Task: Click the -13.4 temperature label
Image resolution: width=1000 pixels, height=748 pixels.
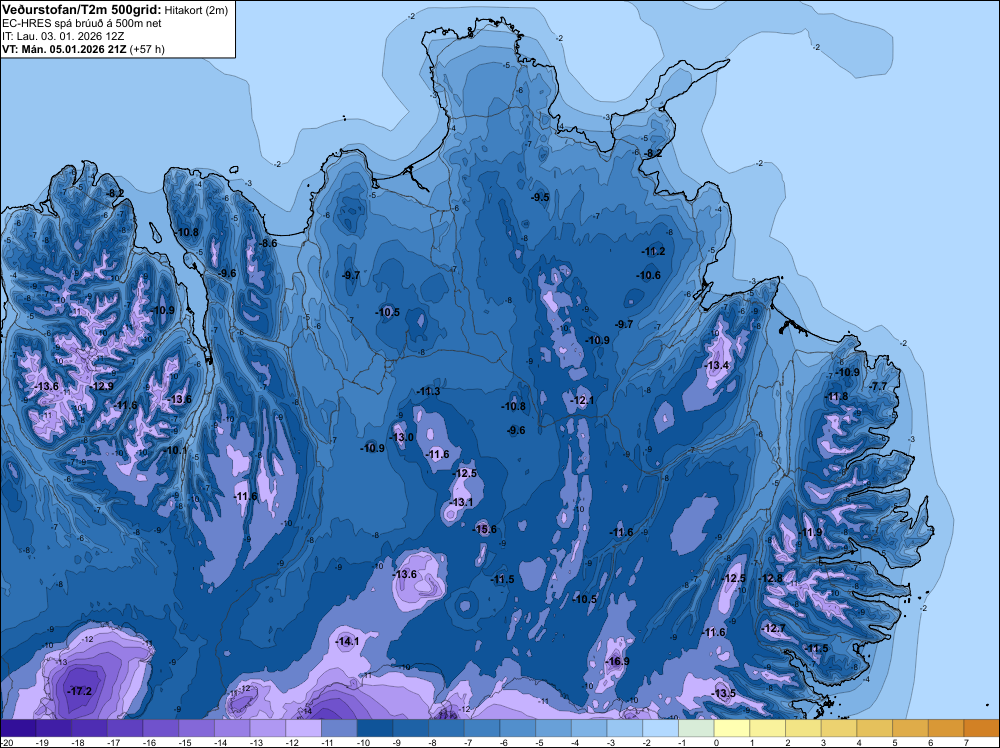Action: (716, 365)
